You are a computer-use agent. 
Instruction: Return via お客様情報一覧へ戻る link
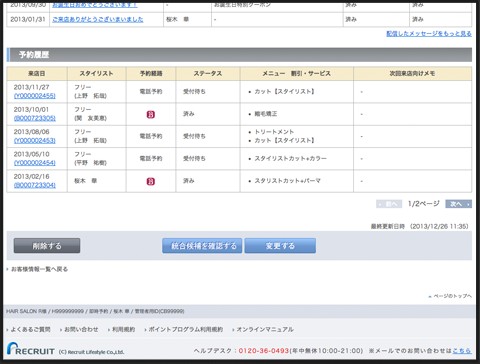[x=39, y=269]
